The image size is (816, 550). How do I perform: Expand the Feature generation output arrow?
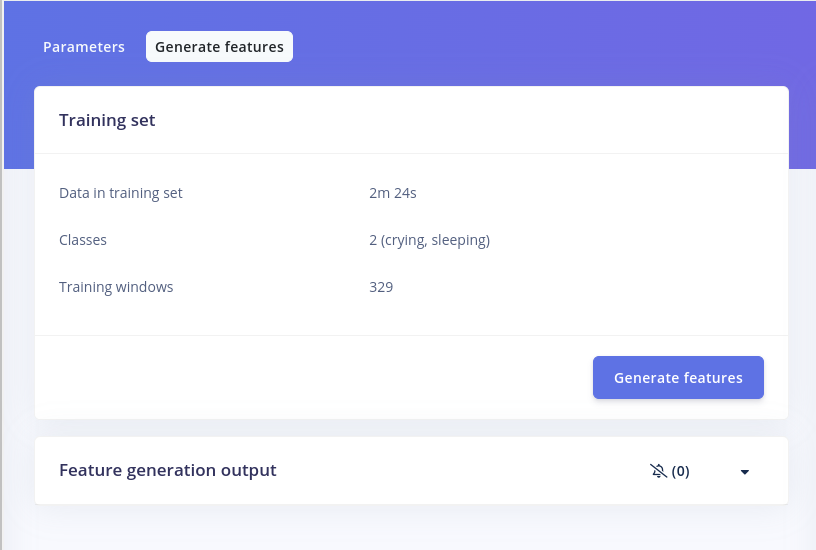pyautogui.click(x=744, y=472)
